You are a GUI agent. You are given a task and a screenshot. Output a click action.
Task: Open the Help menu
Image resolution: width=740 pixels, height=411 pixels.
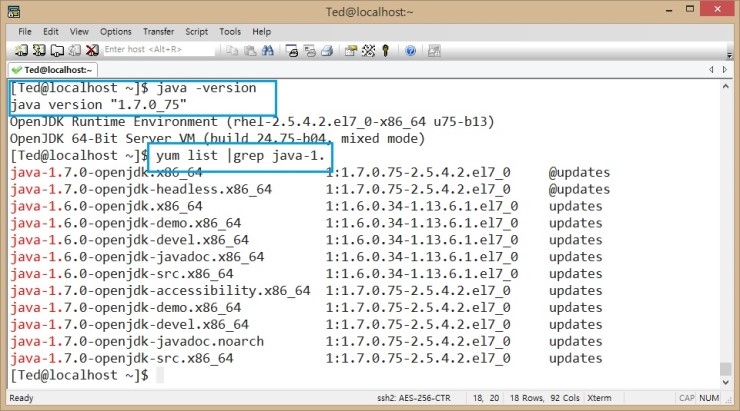(261, 32)
